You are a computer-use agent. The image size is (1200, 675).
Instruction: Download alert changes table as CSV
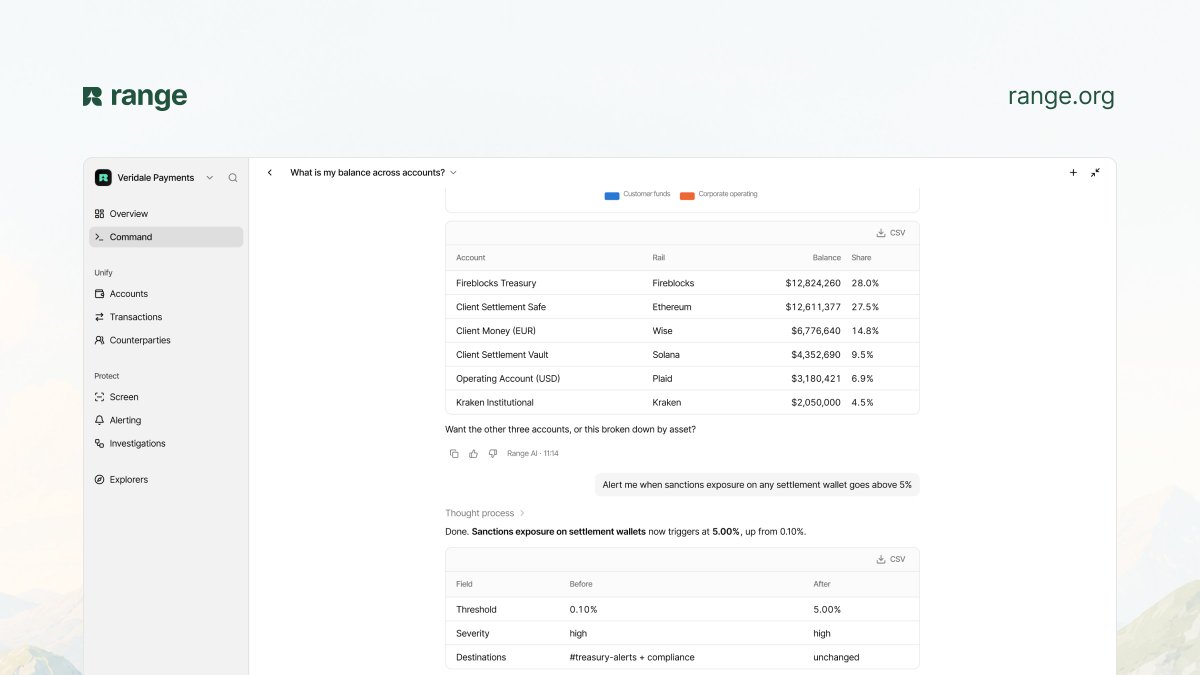pos(890,559)
